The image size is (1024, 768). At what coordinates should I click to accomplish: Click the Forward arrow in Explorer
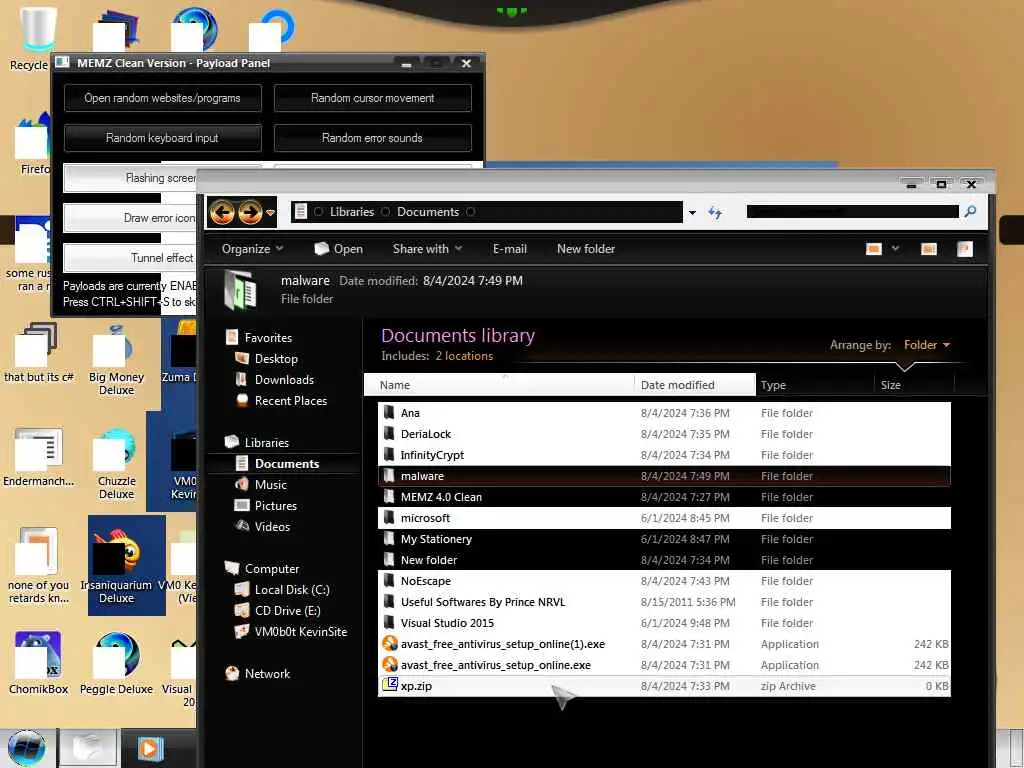(x=249, y=212)
